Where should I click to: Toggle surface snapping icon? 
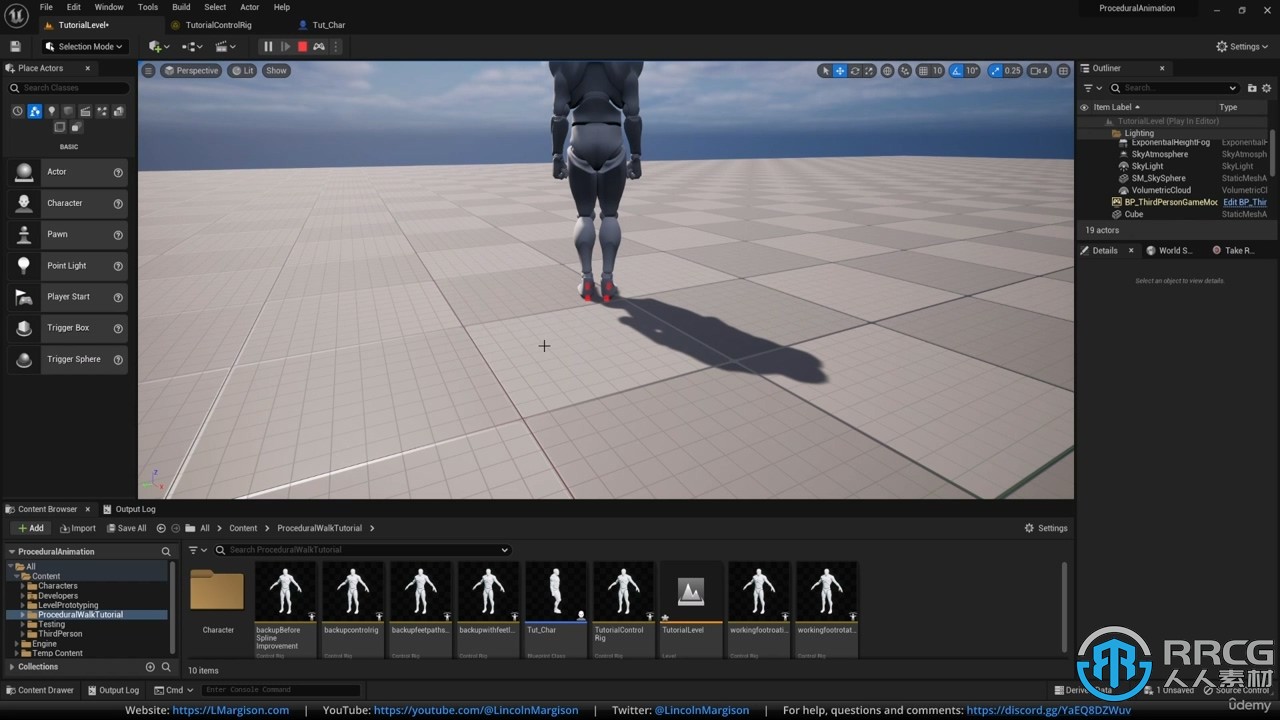tap(905, 71)
